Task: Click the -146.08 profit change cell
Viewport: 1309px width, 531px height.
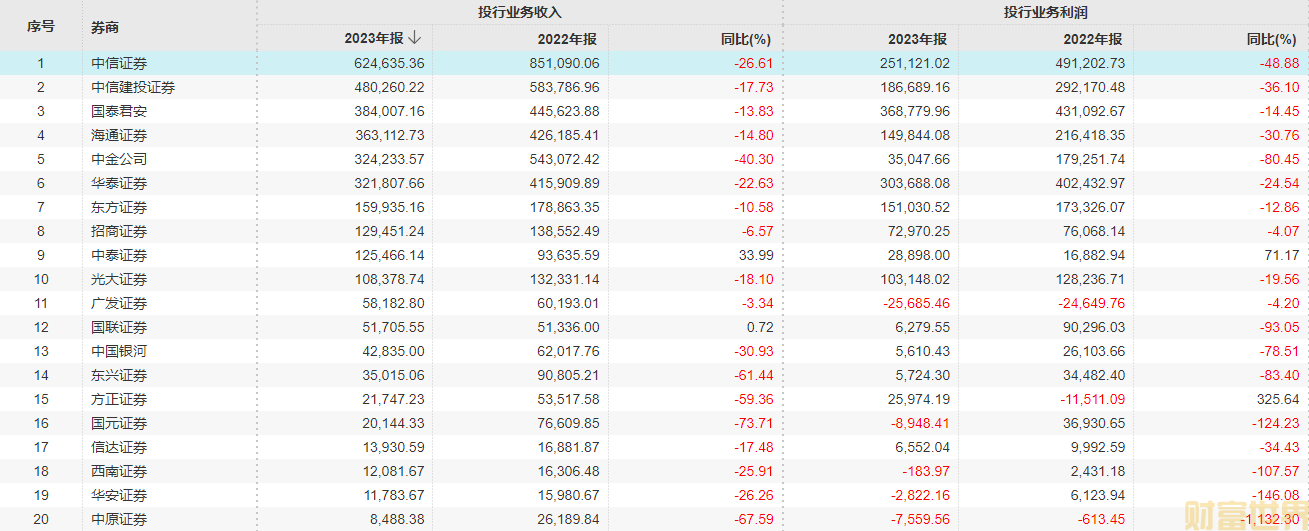Action: (1278, 495)
